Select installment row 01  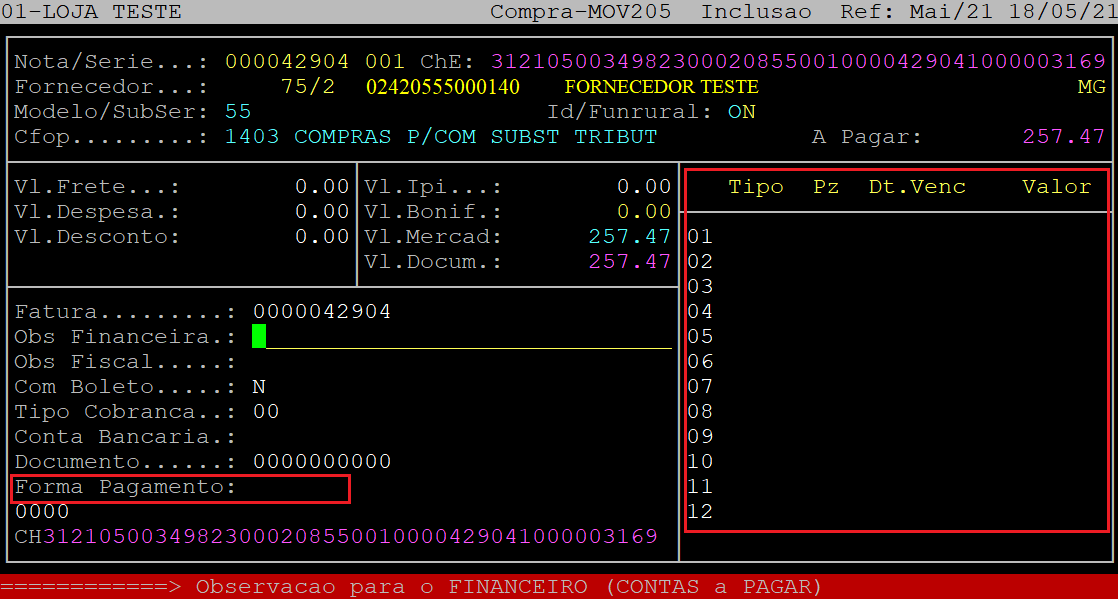tap(700, 237)
